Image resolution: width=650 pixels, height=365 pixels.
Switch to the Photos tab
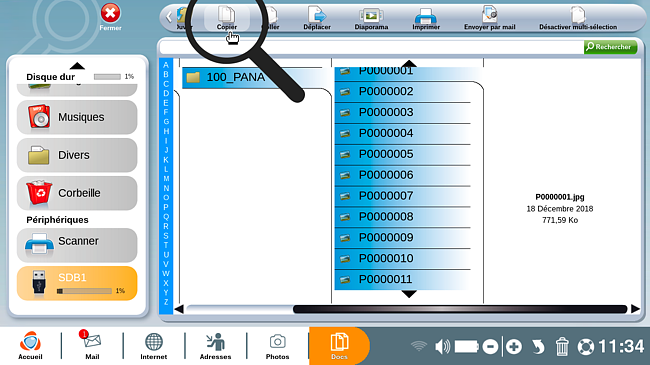click(x=277, y=346)
